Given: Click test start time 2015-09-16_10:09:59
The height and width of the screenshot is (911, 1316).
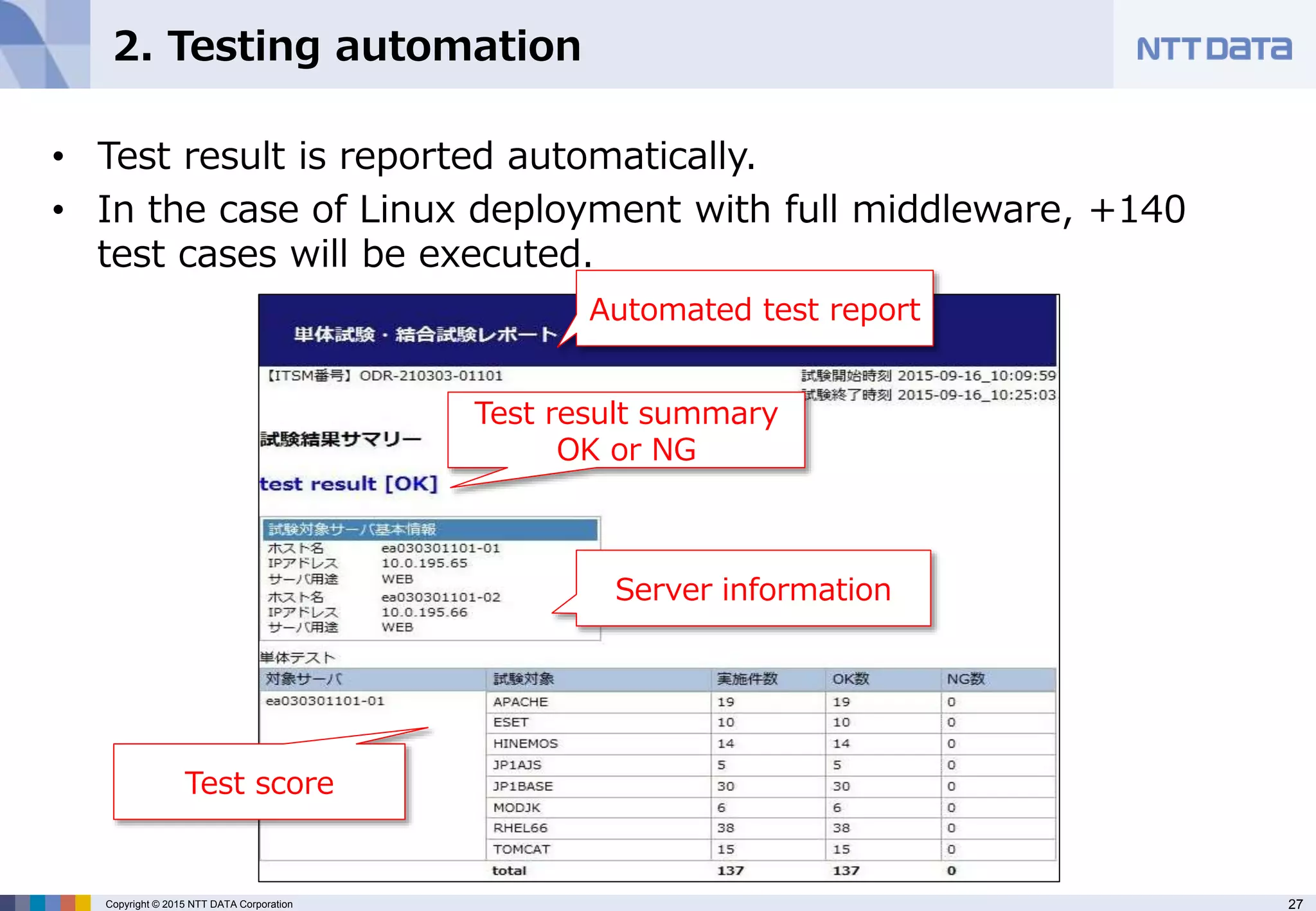Looking at the screenshot, I should click(977, 376).
